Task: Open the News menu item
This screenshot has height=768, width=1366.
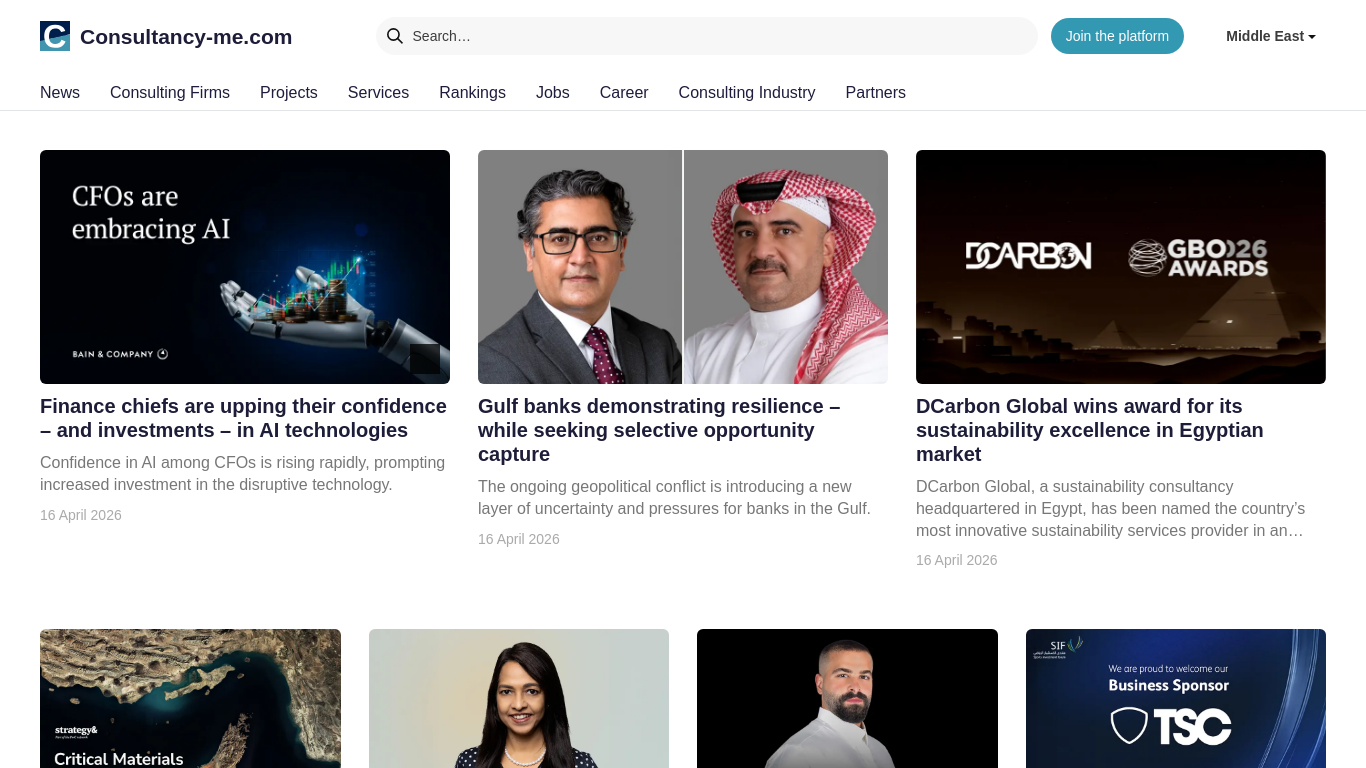Action: tap(60, 92)
